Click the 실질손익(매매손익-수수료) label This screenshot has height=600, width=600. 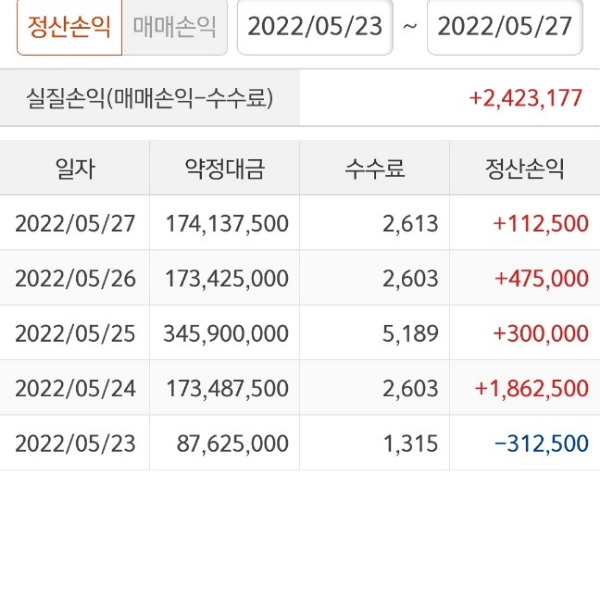tap(150, 98)
